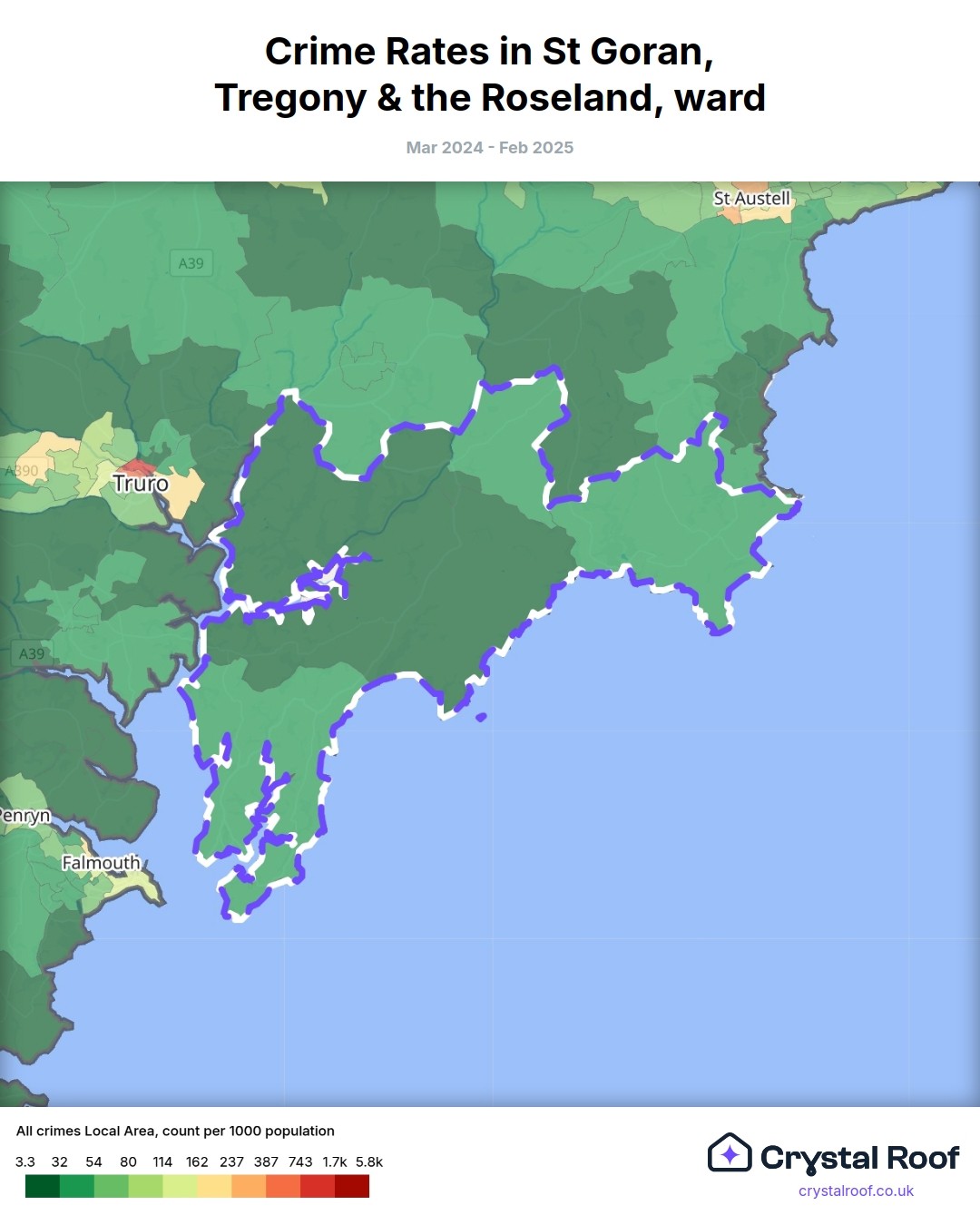Click the All crimes Local Area legend caption
Screen dimensions: 980x1225
coord(175,1131)
